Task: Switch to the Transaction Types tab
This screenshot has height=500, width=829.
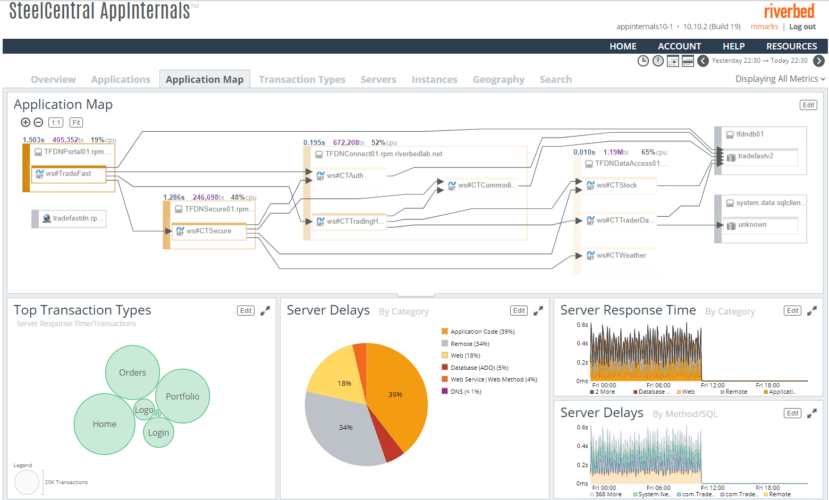Action: [x=302, y=79]
